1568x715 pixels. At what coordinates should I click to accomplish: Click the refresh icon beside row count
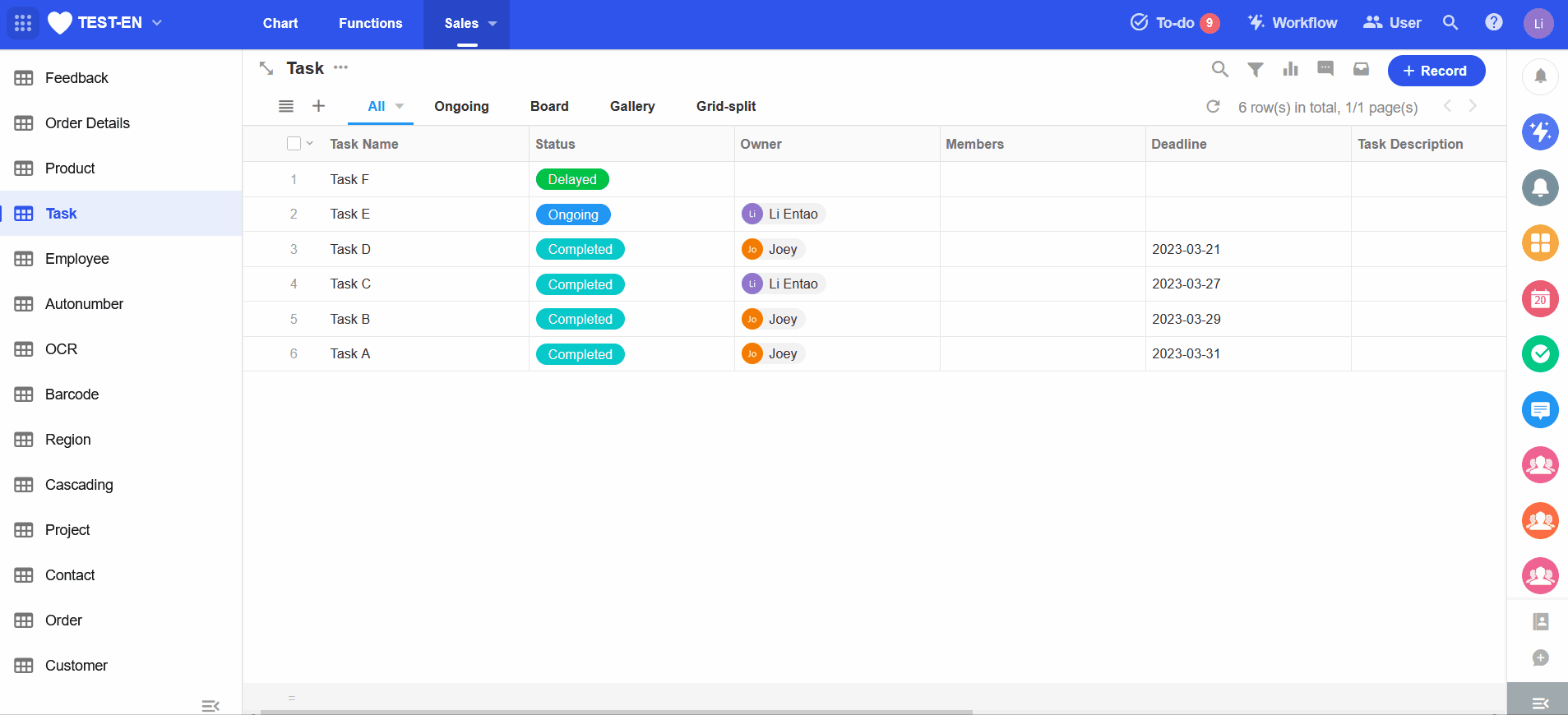[x=1213, y=107]
